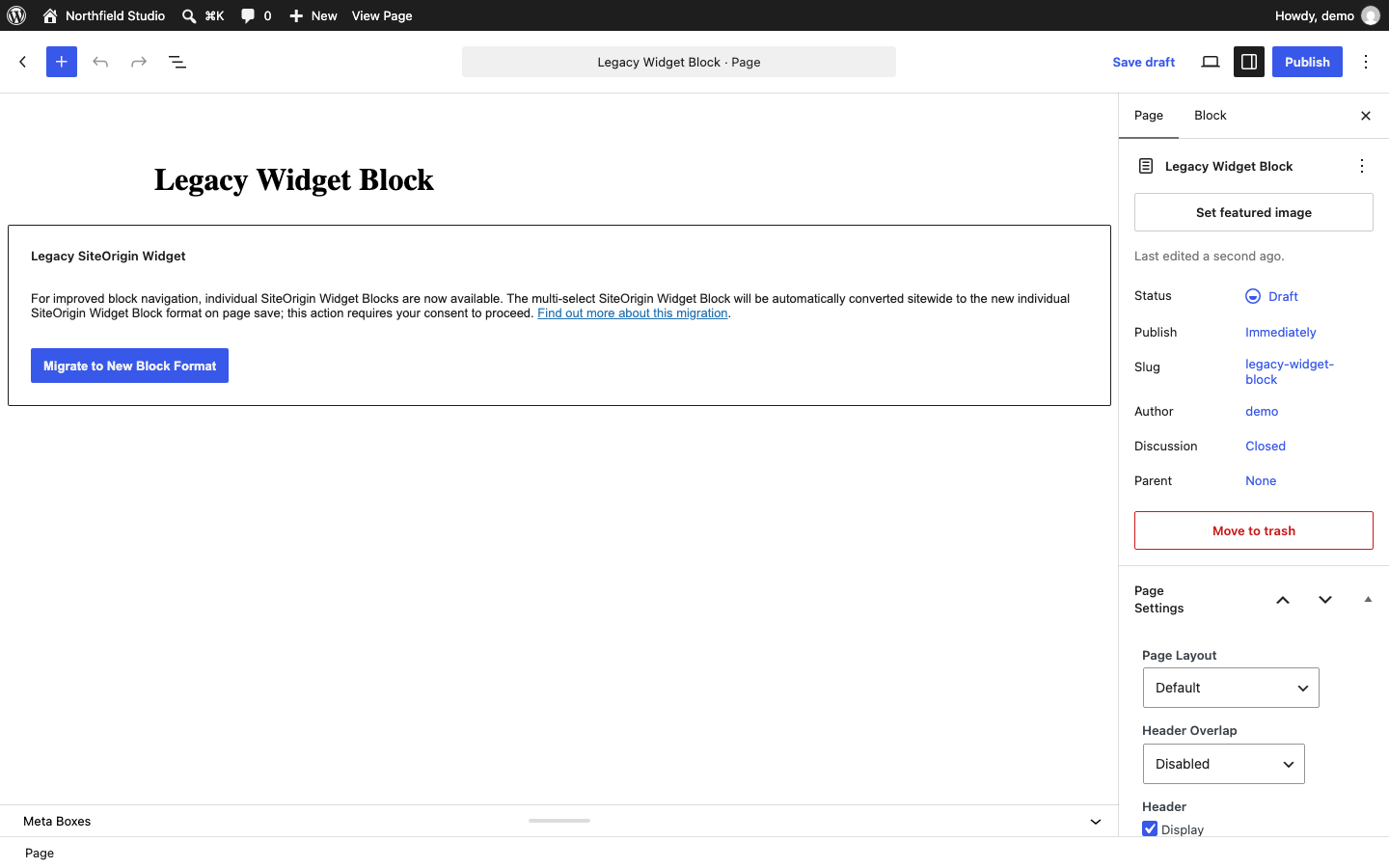This screenshot has height=868, width=1389.
Task: Open command bar titled Legacy Widget Block · Page
Action: [x=679, y=62]
